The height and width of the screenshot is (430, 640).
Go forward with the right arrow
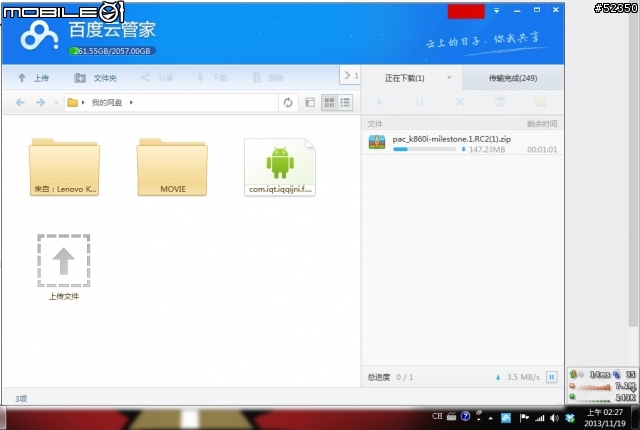[40, 102]
